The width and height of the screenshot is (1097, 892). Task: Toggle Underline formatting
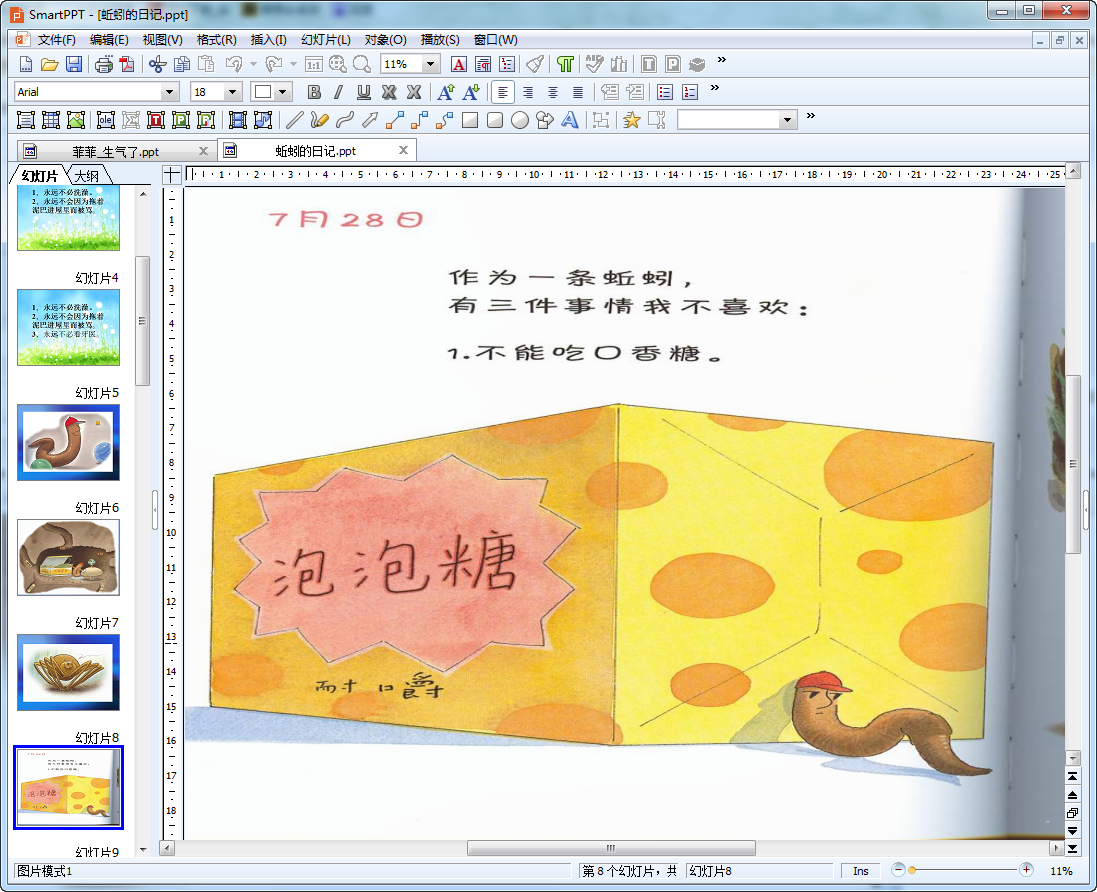click(x=364, y=92)
